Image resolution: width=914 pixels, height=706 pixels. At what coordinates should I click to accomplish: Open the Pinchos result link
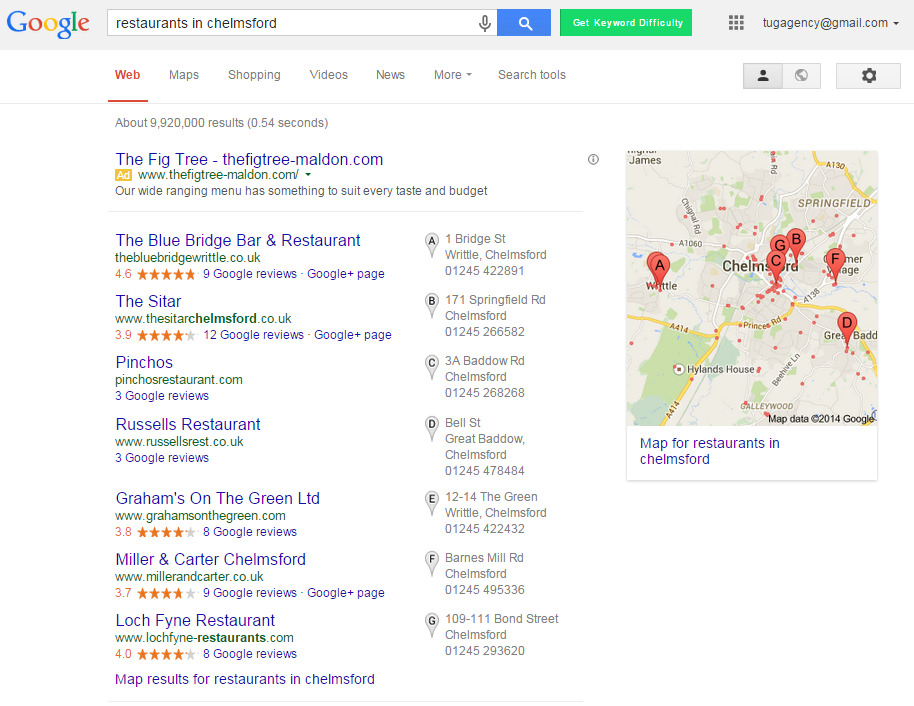144,363
